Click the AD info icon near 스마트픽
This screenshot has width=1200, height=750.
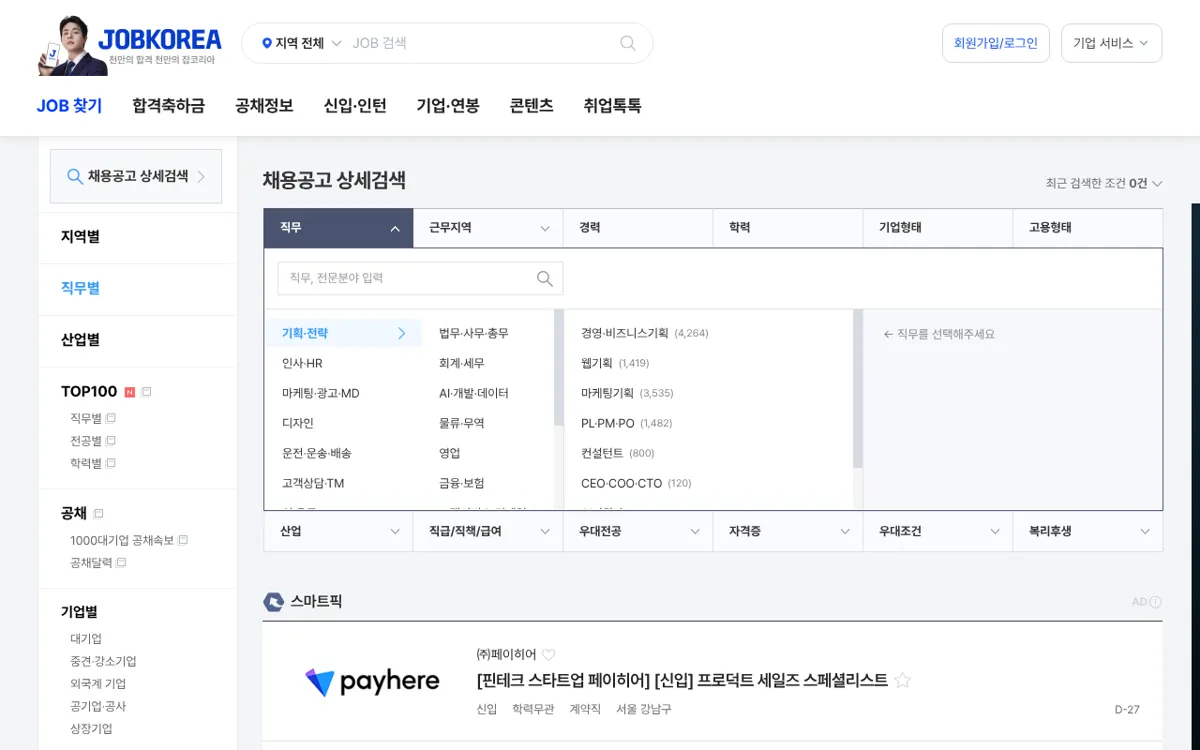point(1155,602)
